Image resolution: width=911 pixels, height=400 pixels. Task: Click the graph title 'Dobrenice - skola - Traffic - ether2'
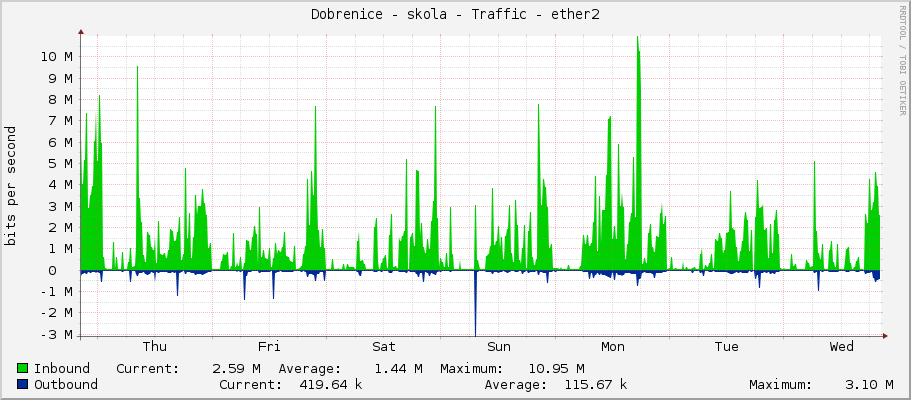(x=455, y=14)
